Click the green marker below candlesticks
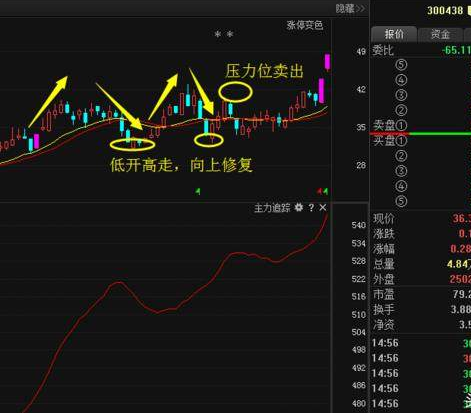 [x=198, y=191]
